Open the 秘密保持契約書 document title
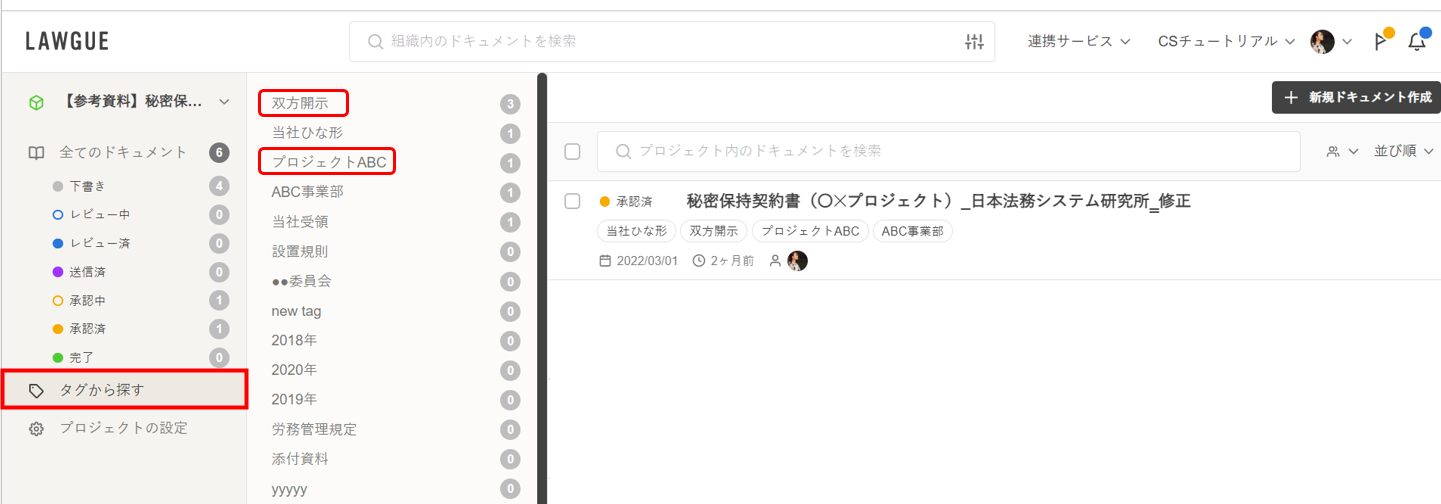Screen dimensions: 1441x504 (x=938, y=201)
